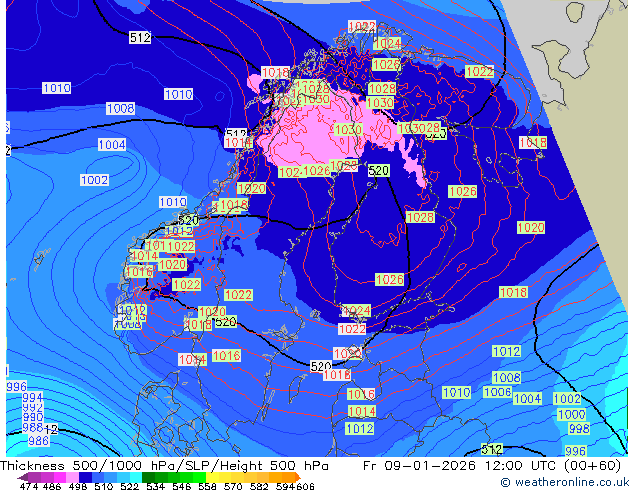Click the legend value '606'
Viewport: 634px width, 490px height.
click(305, 486)
